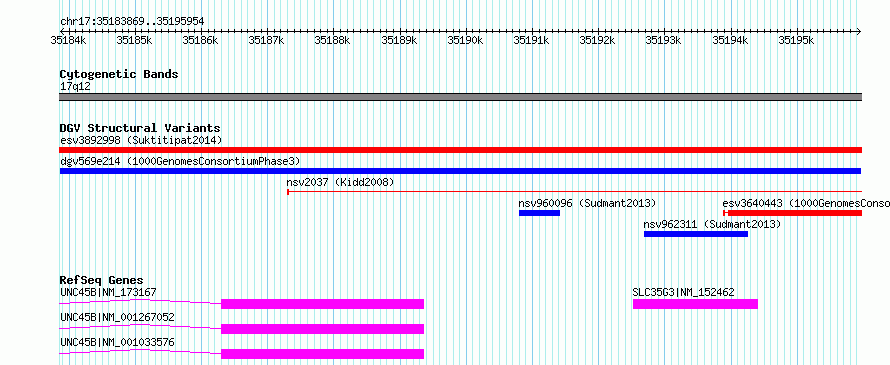Select the nsv2037 (Kidd2008) thin red line

click(574, 192)
